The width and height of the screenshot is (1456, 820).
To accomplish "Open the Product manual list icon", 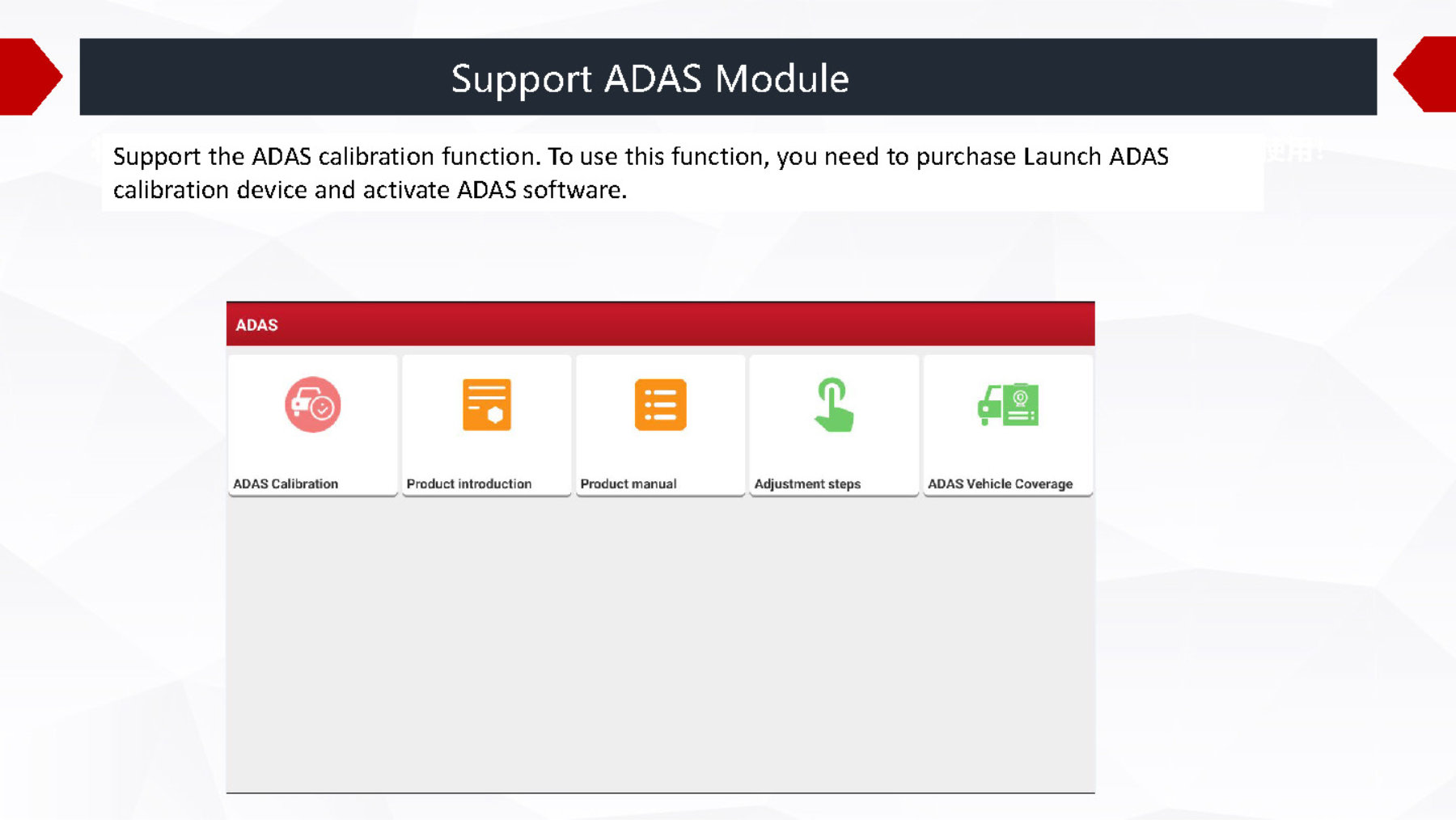I will click(x=660, y=404).
